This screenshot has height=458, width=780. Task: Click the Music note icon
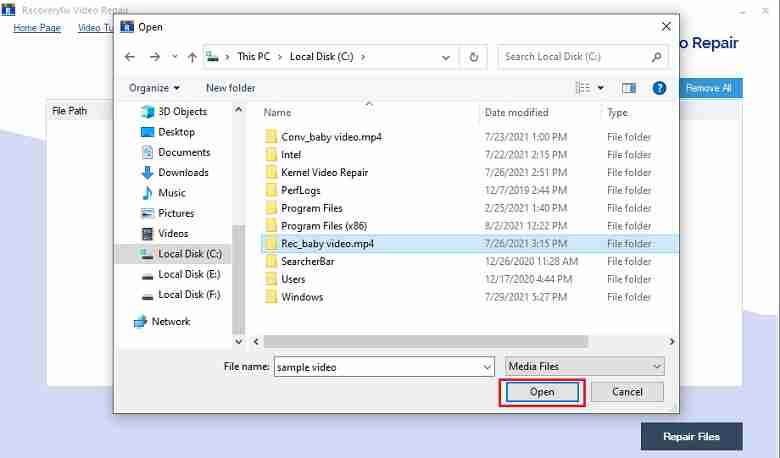(147, 193)
